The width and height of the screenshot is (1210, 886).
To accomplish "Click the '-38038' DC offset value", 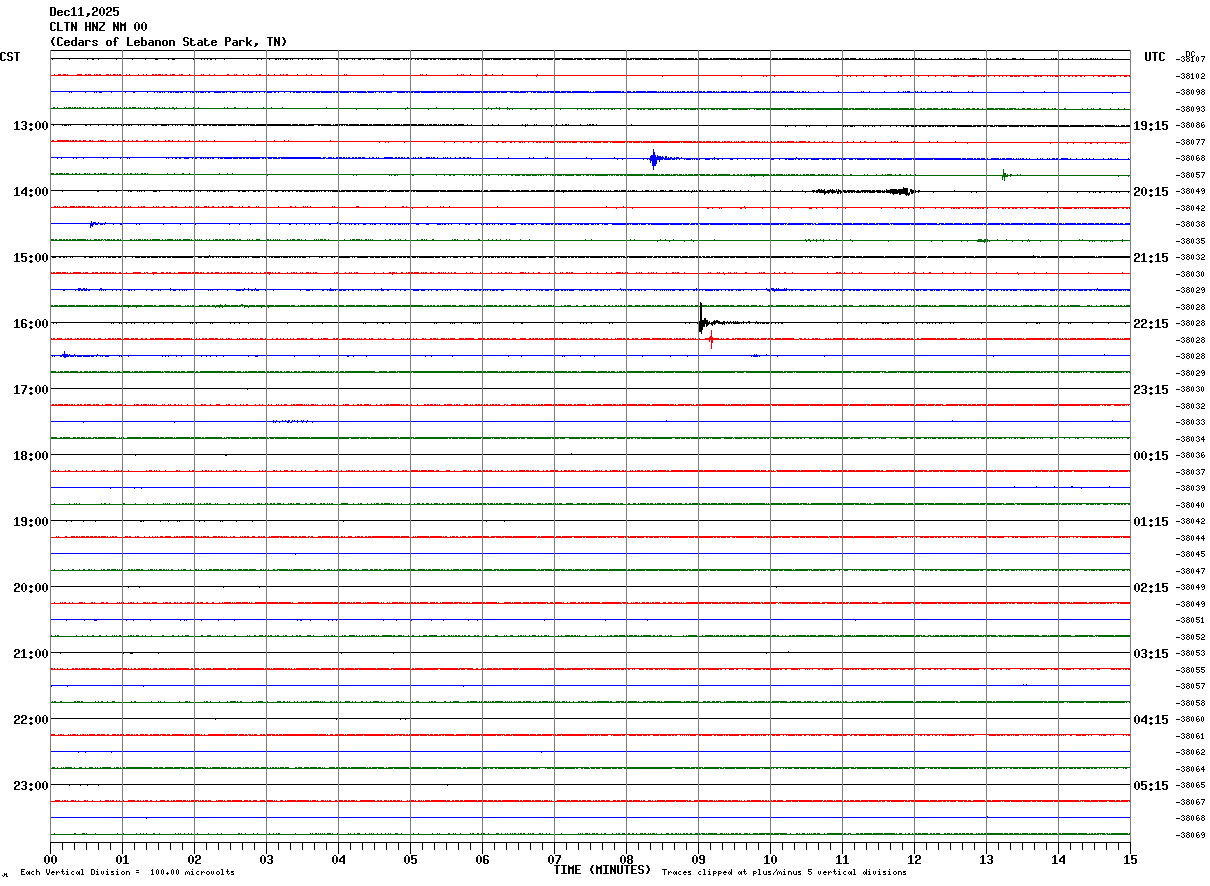I will [x=1191, y=224].
